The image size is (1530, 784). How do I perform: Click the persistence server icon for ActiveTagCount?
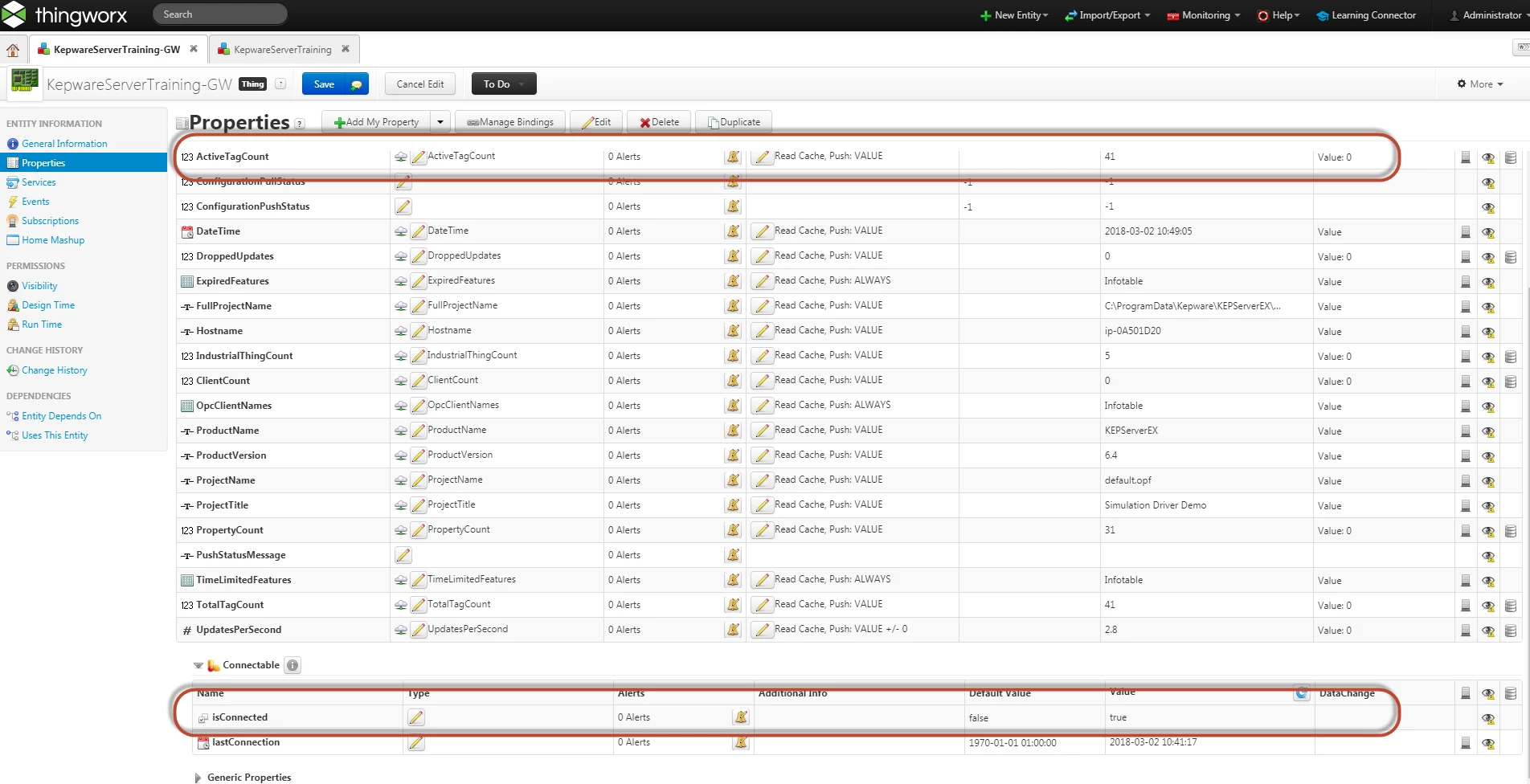pyautogui.click(x=1466, y=157)
